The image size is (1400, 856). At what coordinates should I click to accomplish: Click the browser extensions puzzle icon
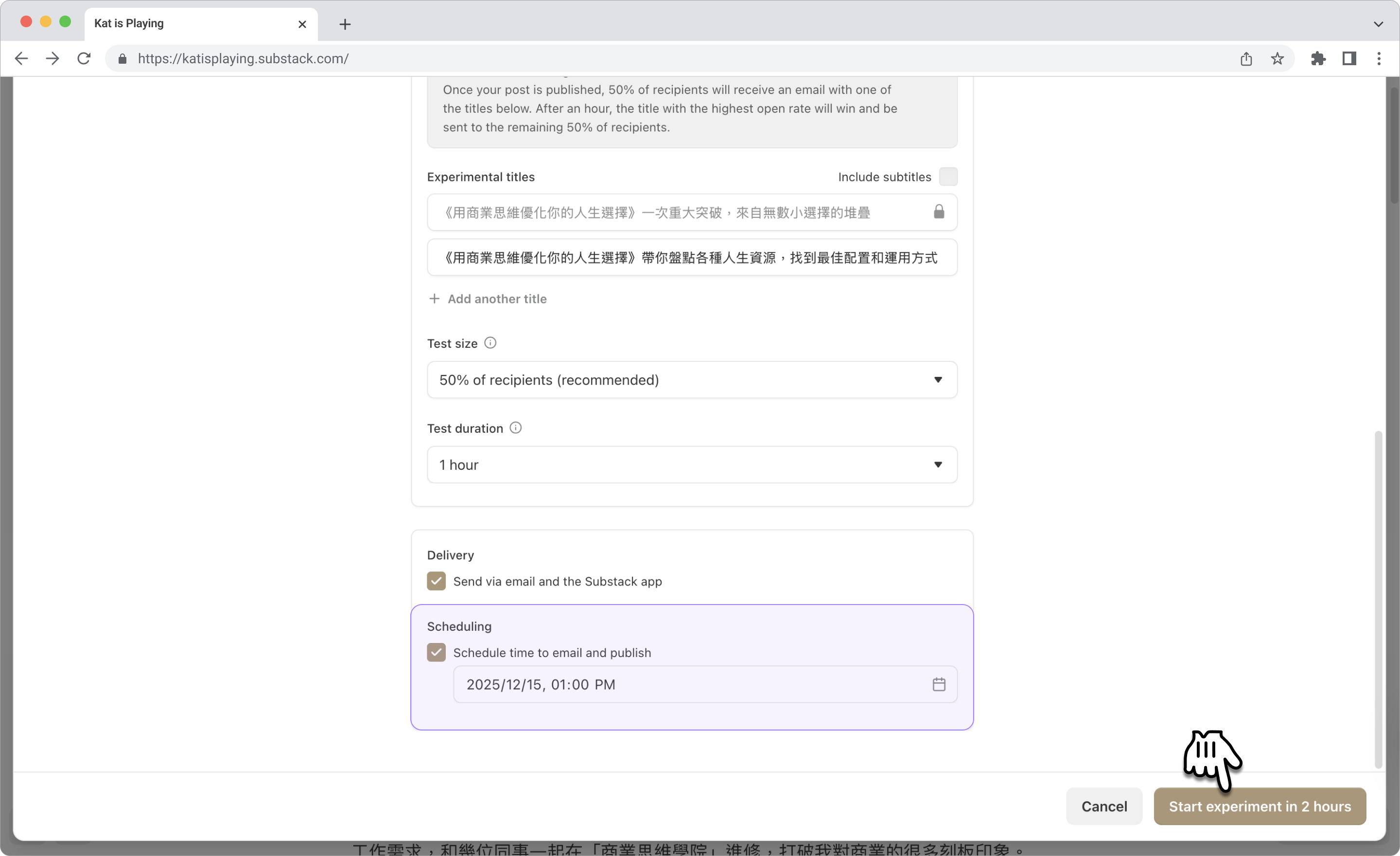tap(1318, 58)
